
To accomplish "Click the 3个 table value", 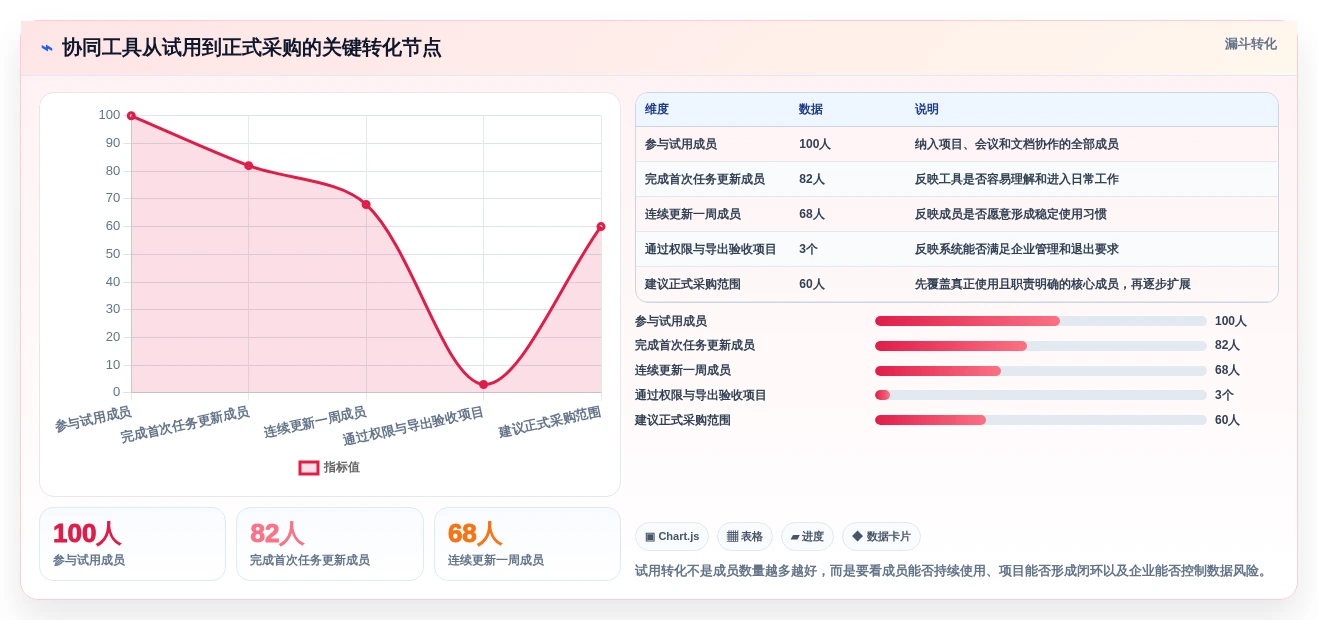I will [x=808, y=249].
